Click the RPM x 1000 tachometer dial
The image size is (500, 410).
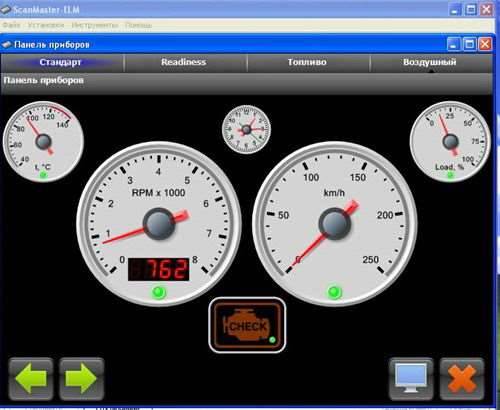(x=159, y=223)
